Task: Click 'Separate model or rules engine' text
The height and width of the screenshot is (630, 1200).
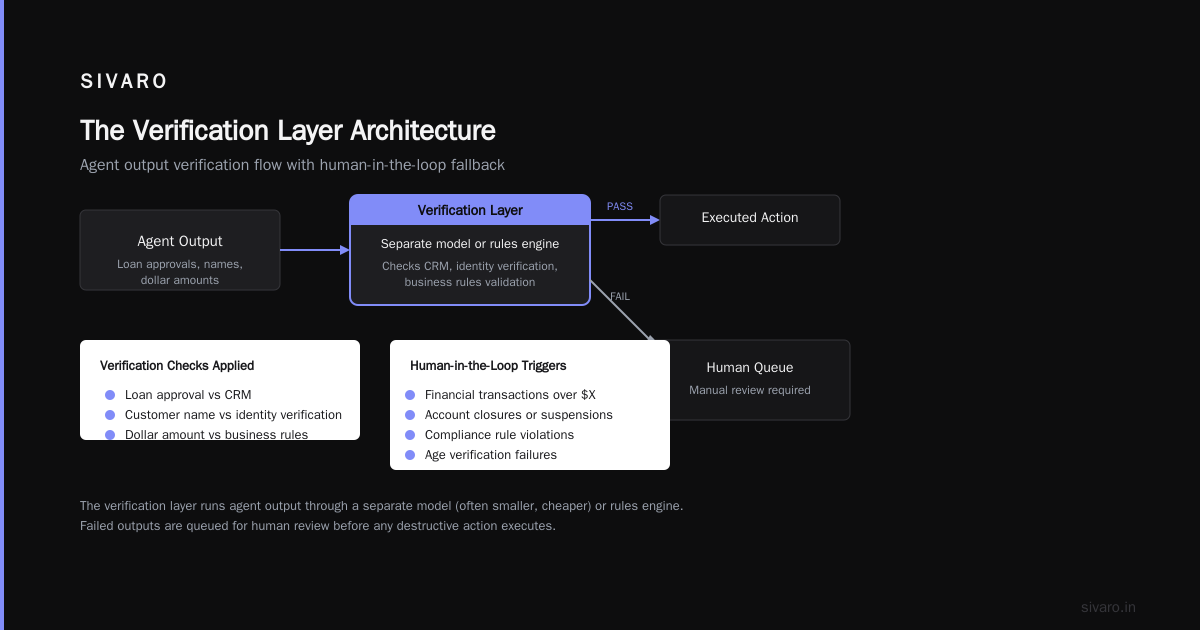Action: click(470, 244)
